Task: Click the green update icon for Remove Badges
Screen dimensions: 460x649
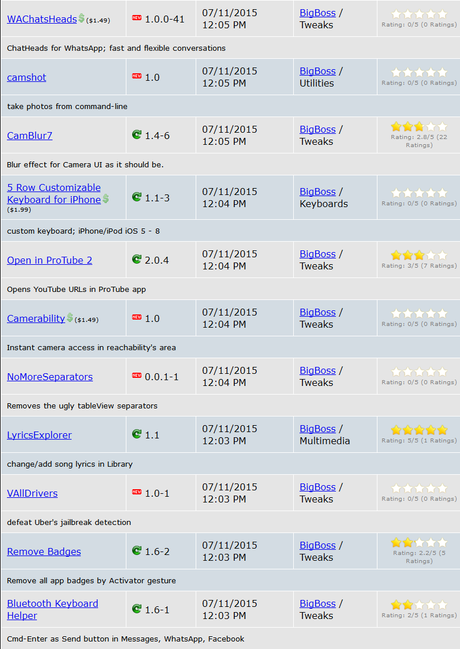Action: (x=137, y=550)
